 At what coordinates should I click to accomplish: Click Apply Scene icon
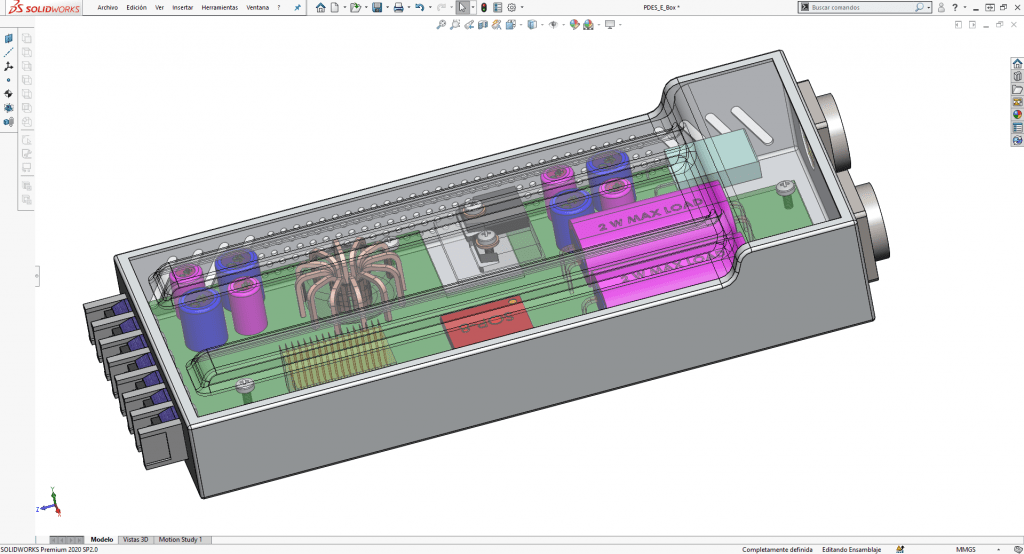click(588, 25)
